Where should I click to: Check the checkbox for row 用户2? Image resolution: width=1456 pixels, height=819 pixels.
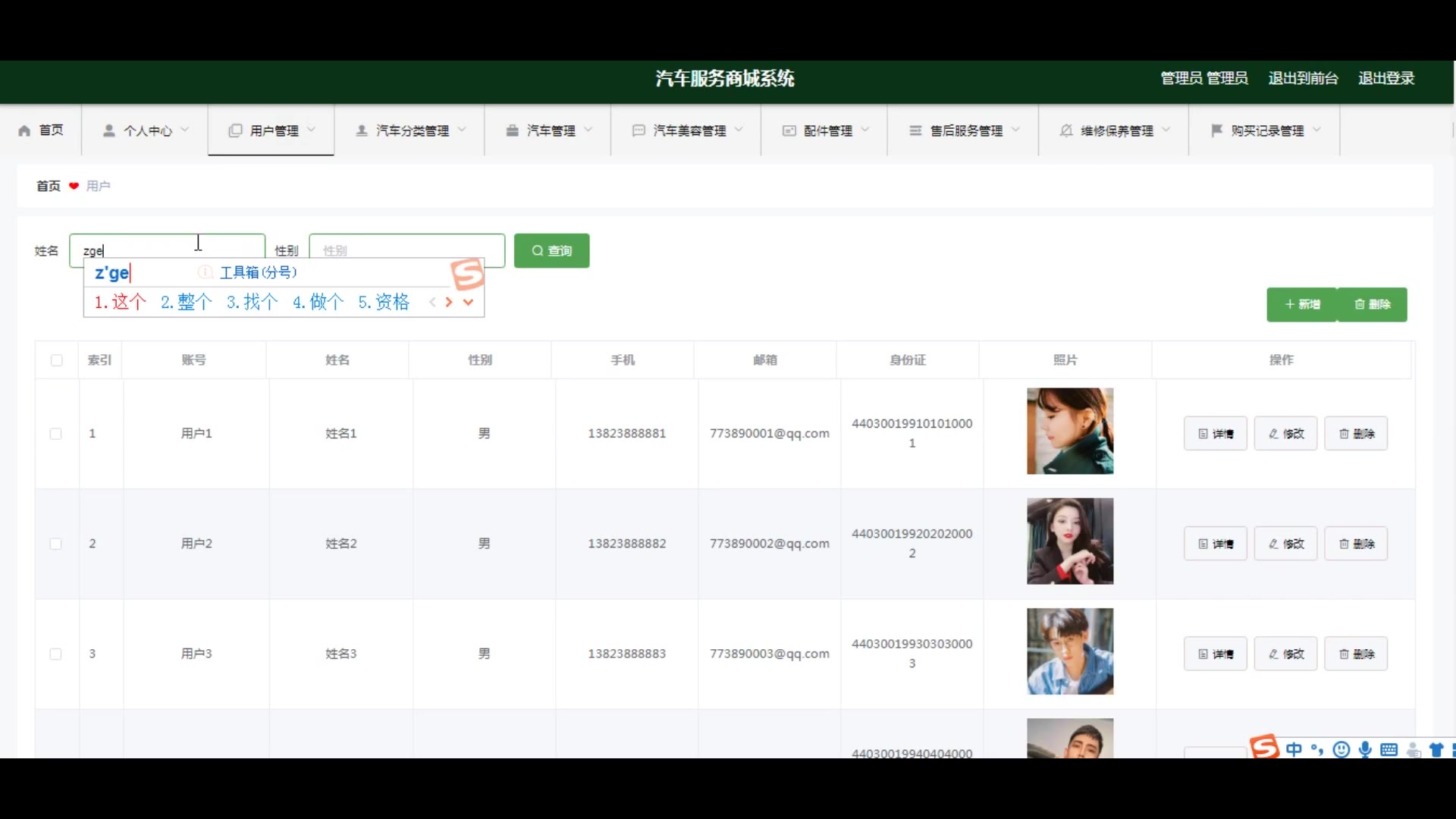(x=55, y=544)
